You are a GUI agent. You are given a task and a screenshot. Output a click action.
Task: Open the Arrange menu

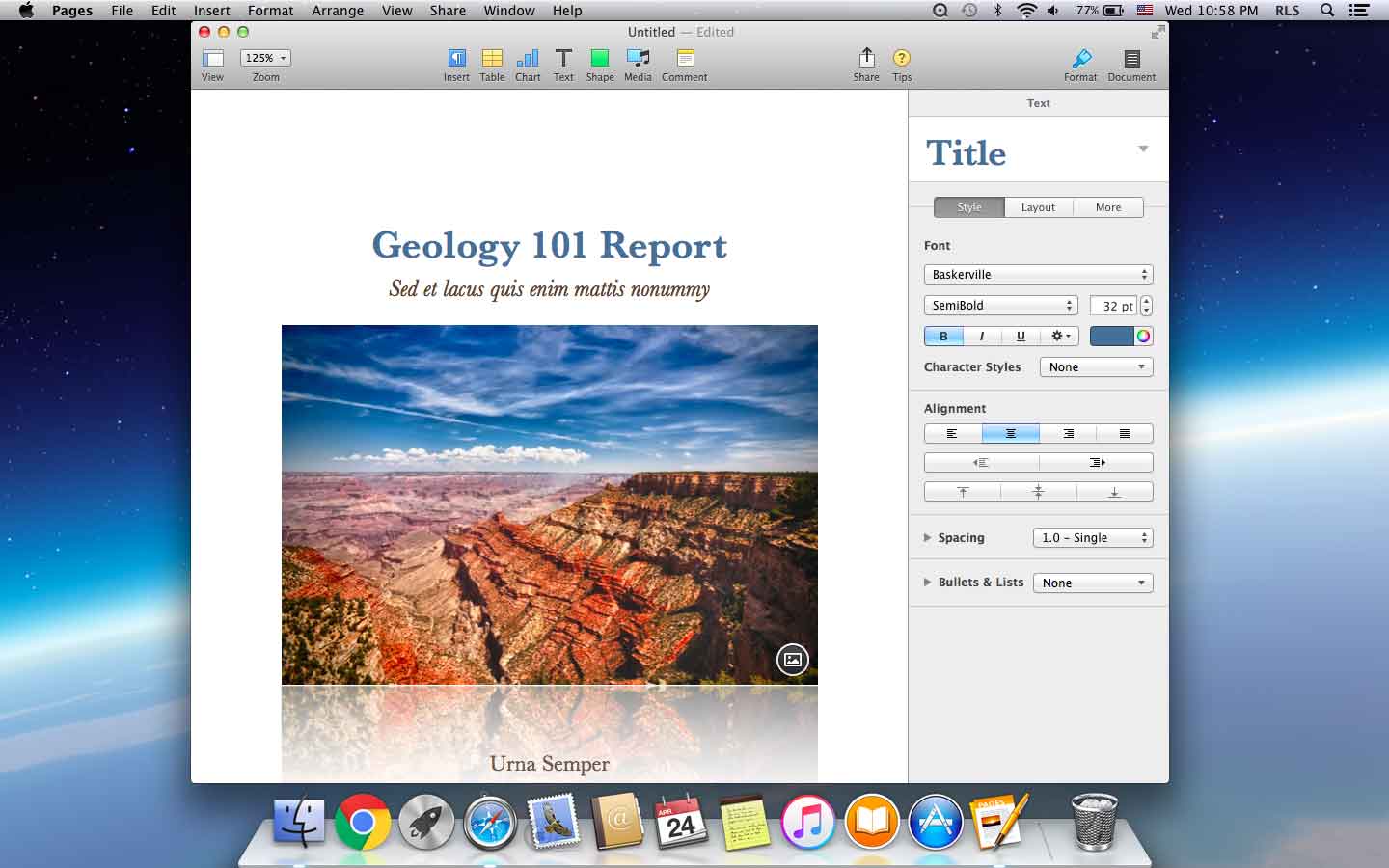click(x=338, y=11)
